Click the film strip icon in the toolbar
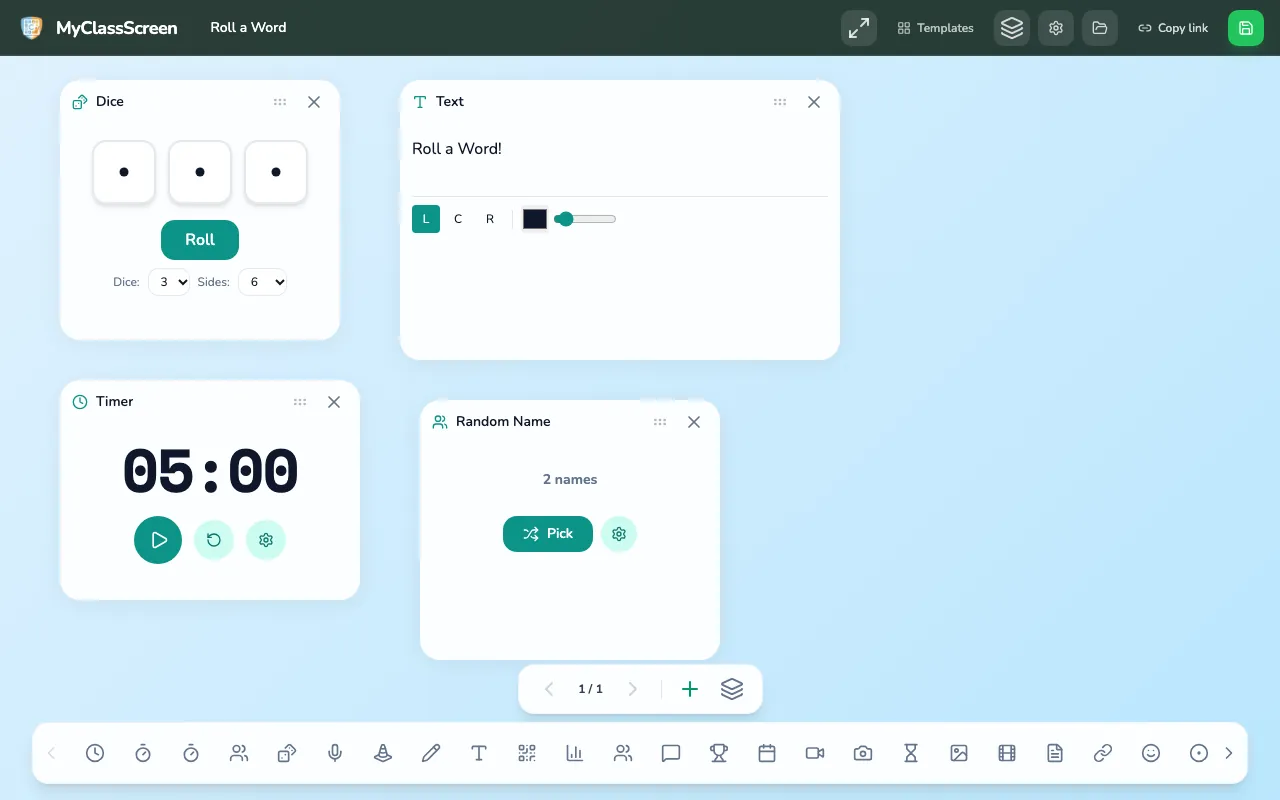The width and height of the screenshot is (1280, 800). point(1007,753)
